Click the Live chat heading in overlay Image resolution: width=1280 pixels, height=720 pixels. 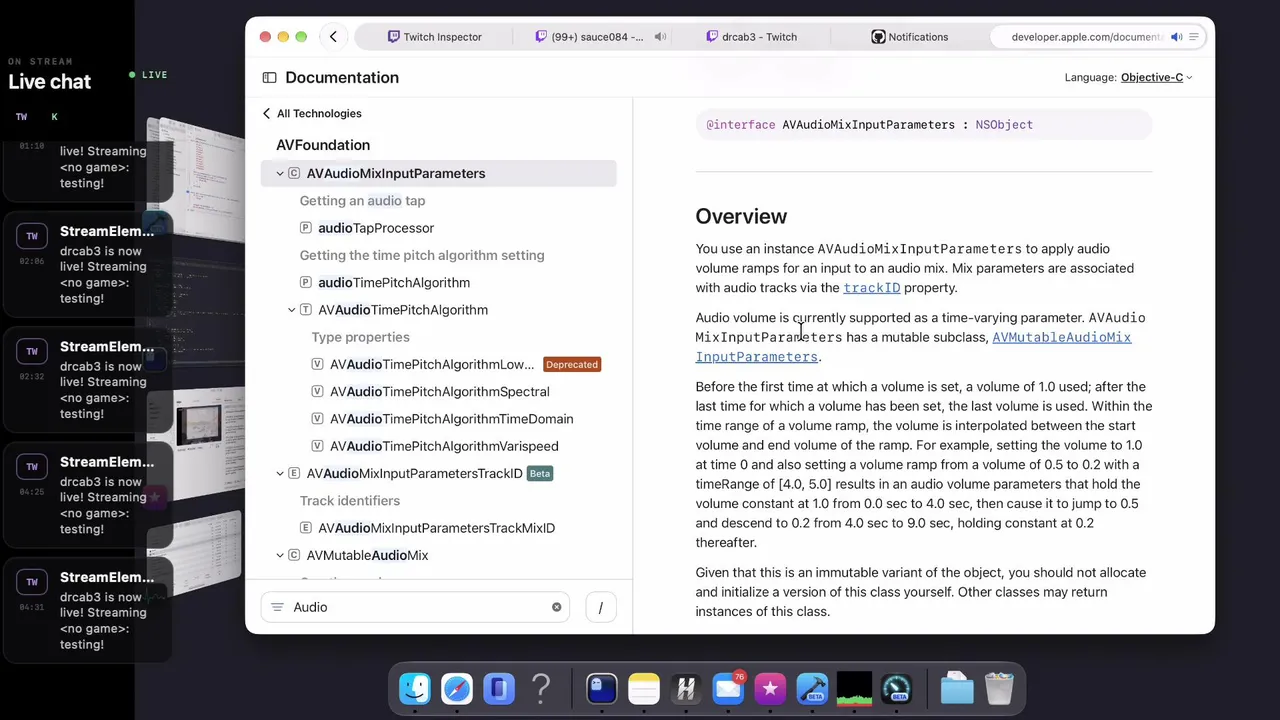pos(49,82)
